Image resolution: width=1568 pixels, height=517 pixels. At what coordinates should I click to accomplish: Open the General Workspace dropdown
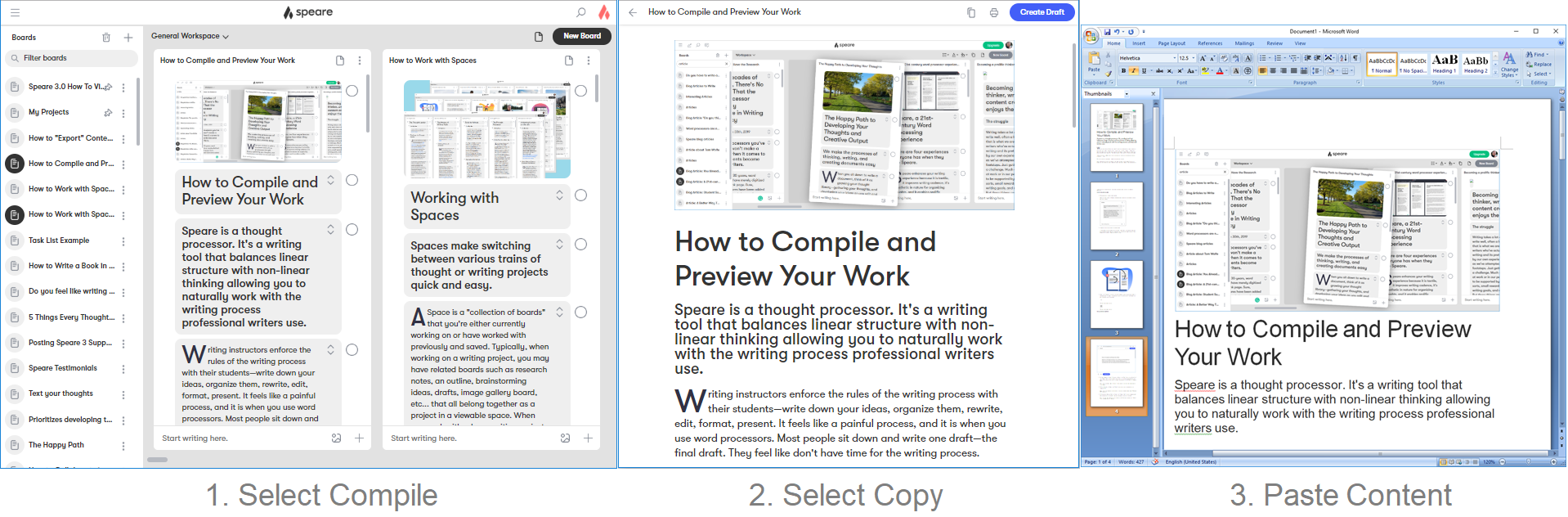click(x=190, y=37)
